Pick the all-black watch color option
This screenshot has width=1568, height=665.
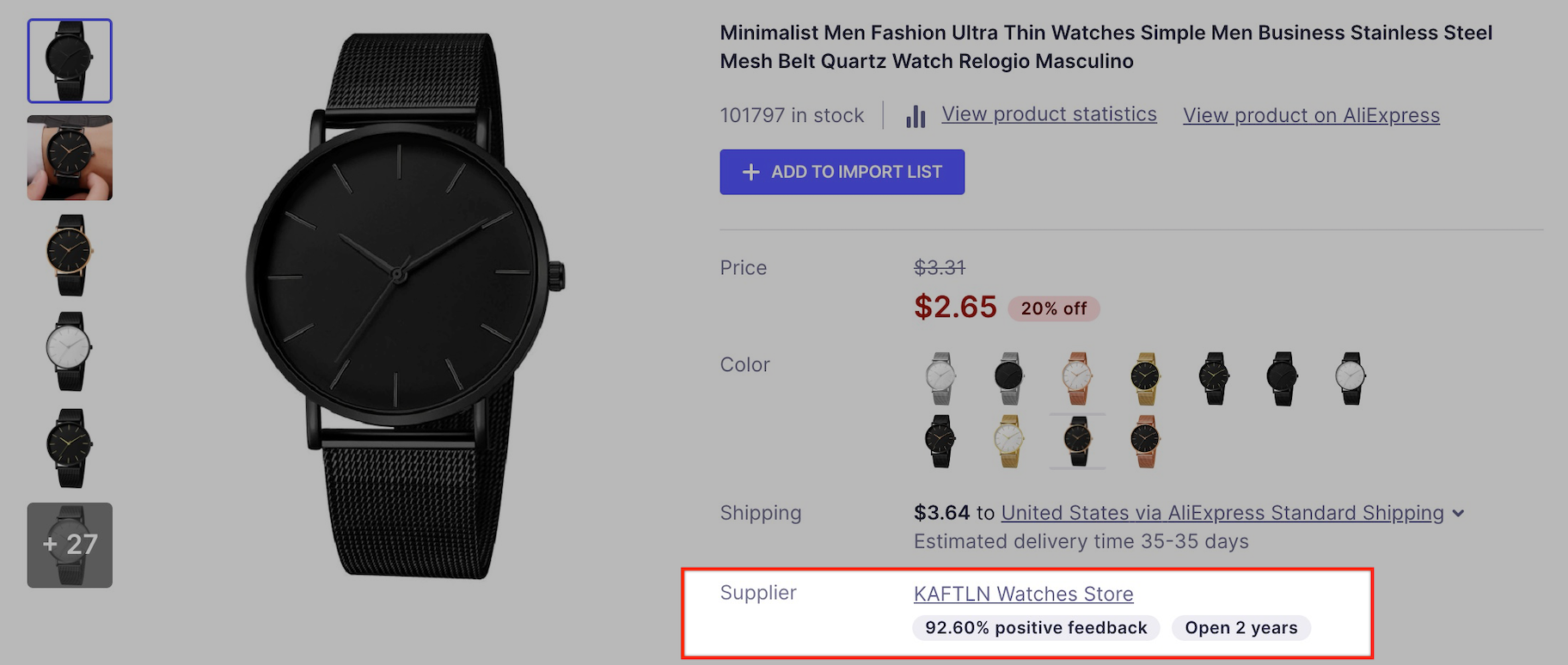[1282, 378]
